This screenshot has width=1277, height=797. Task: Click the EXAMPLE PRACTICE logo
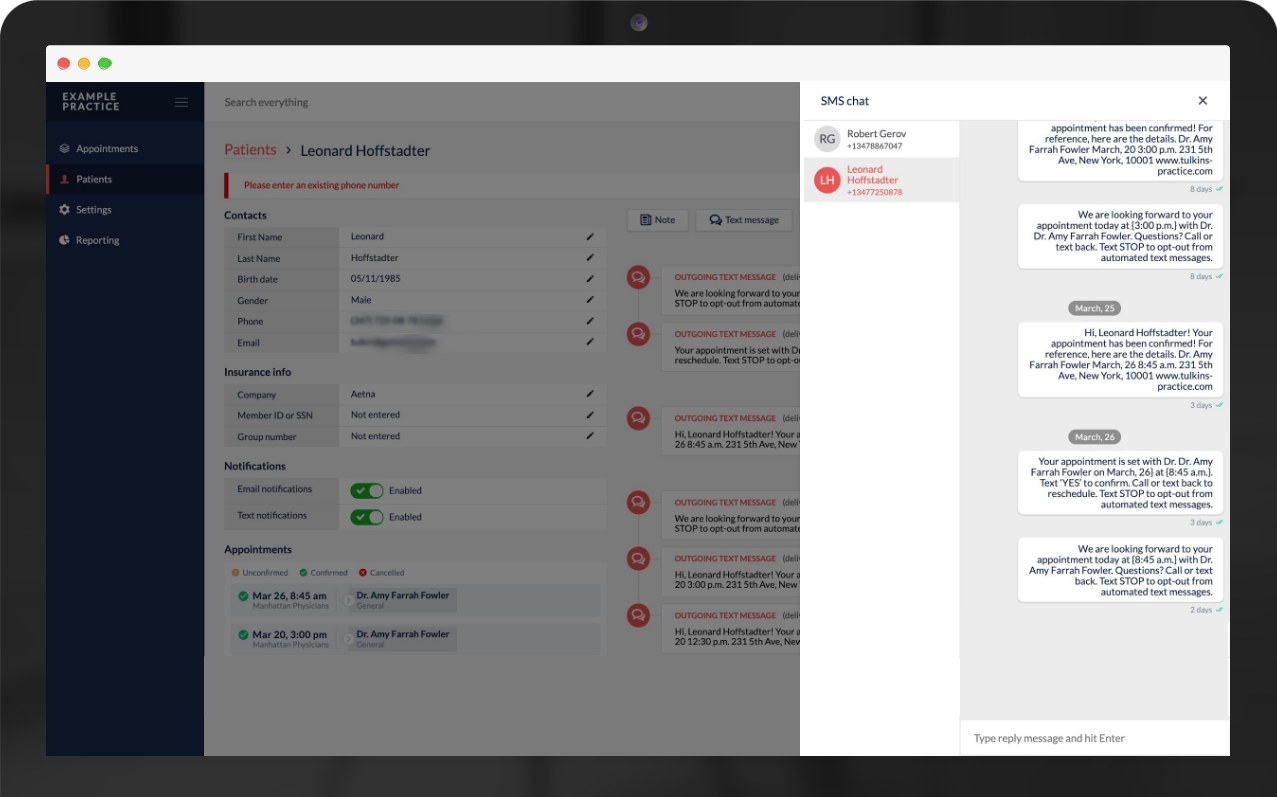pos(91,102)
